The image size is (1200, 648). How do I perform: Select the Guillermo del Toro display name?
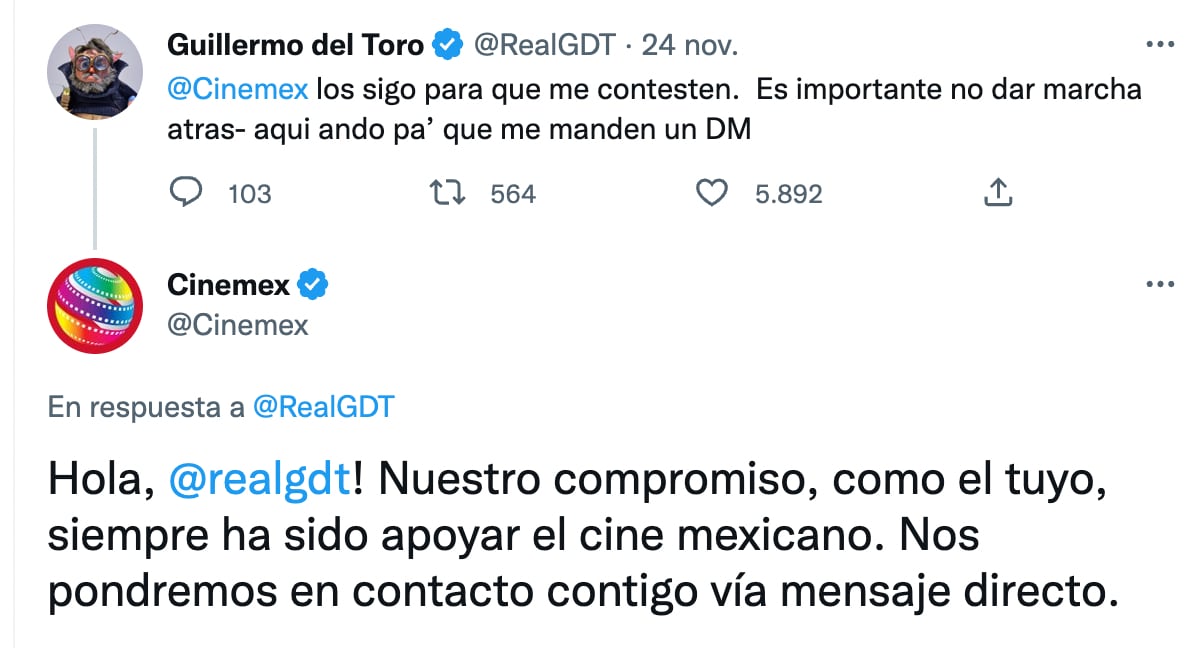(x=297, y=42)
